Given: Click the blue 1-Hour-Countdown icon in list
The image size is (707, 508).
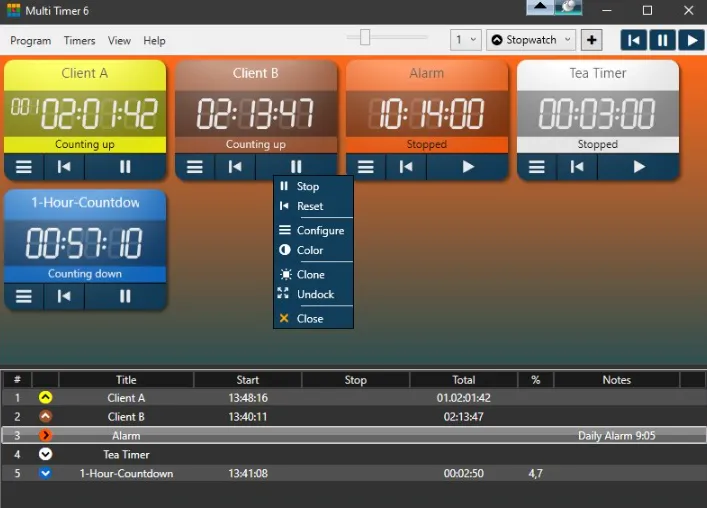Looking at the screenshot, I should pos(45,473).
